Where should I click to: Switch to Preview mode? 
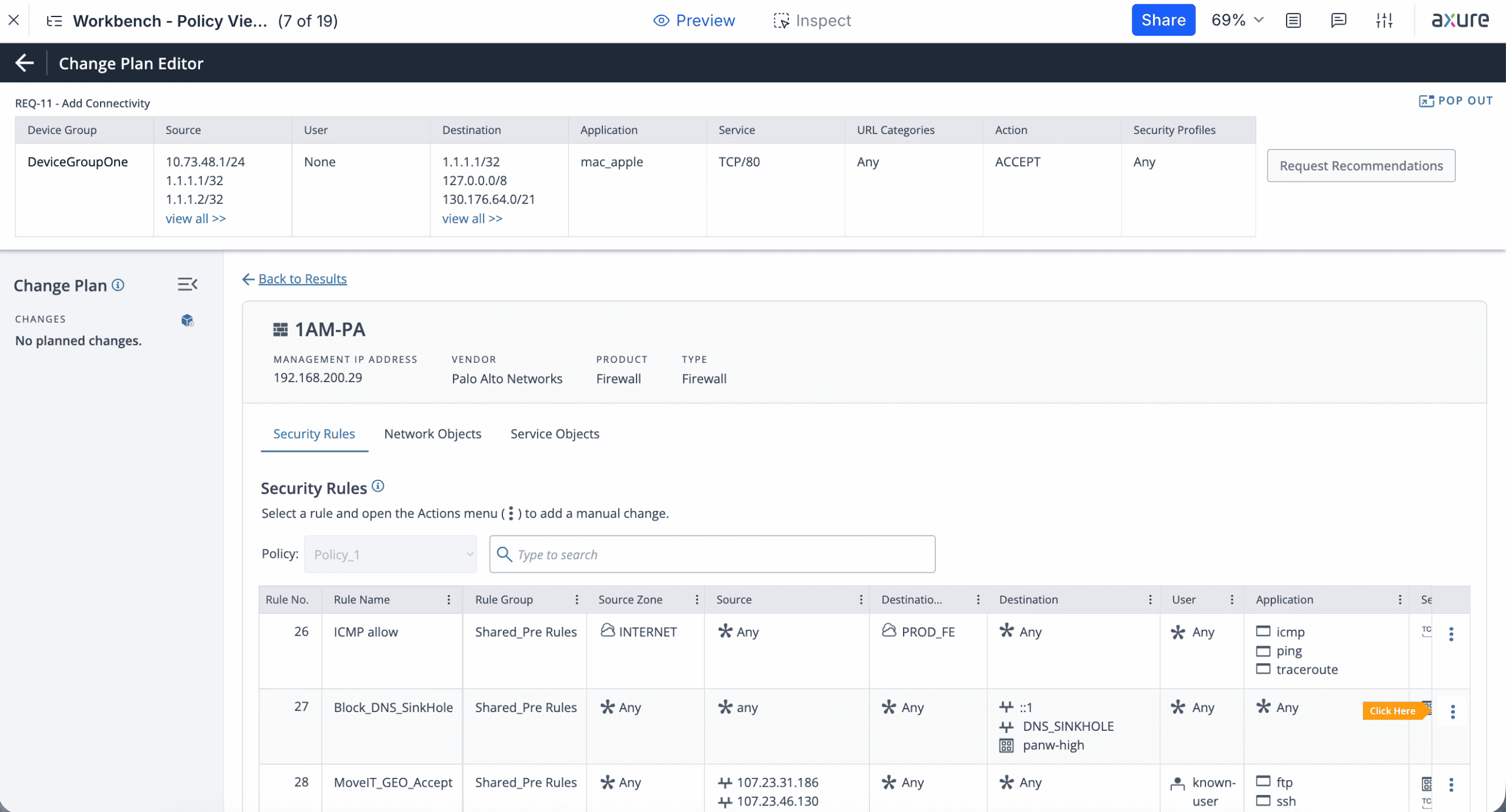point(694,21)
